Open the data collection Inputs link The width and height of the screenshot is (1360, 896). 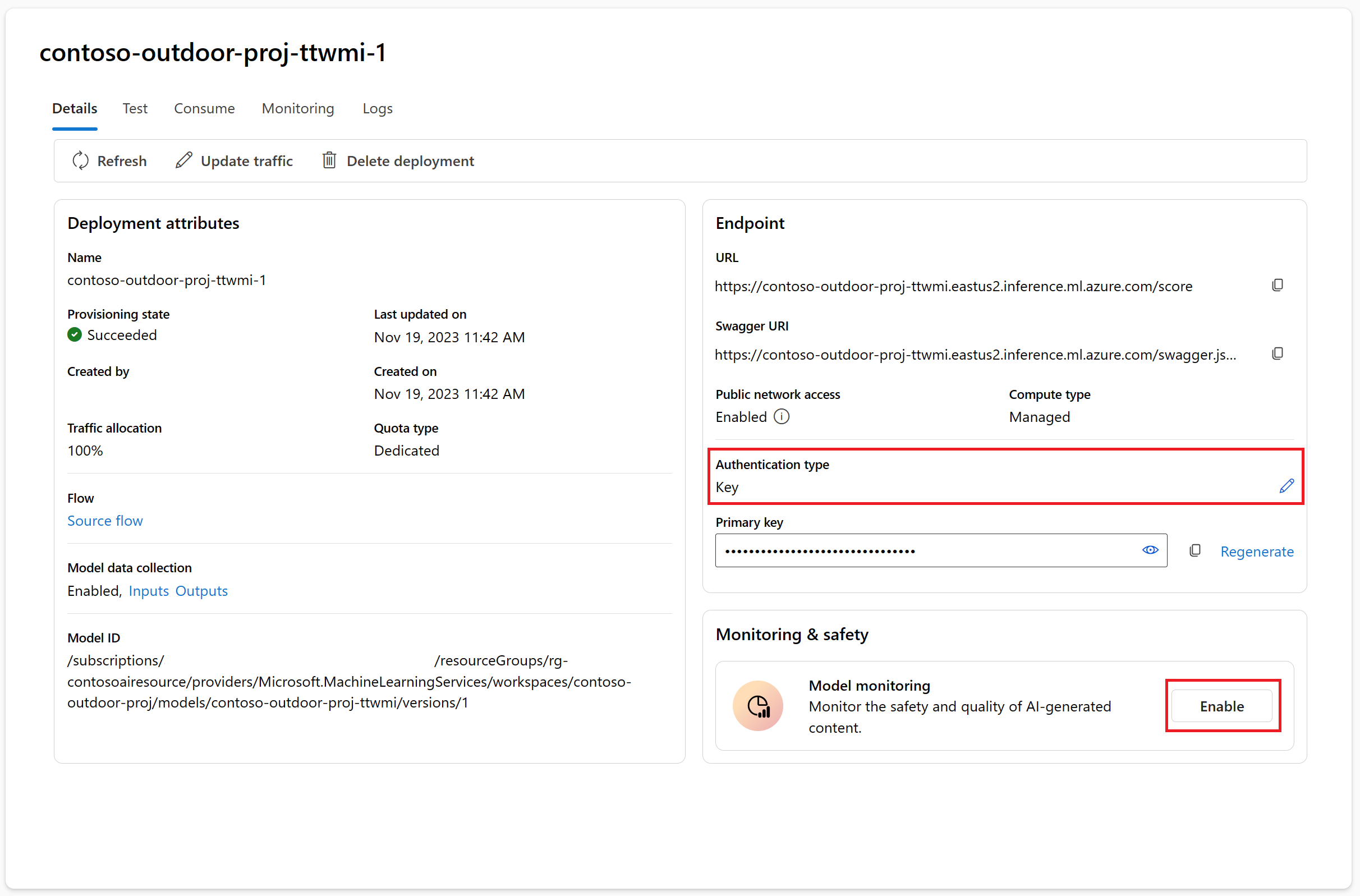coord(149,591)
